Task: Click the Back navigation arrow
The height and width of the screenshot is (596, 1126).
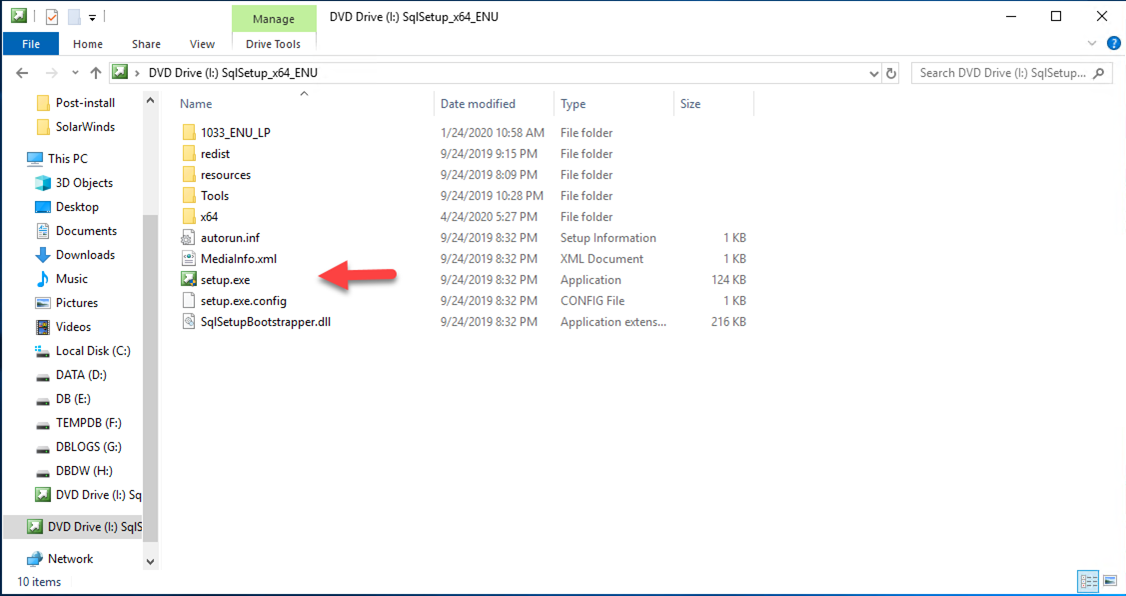Action: click(x=22, y=73)
